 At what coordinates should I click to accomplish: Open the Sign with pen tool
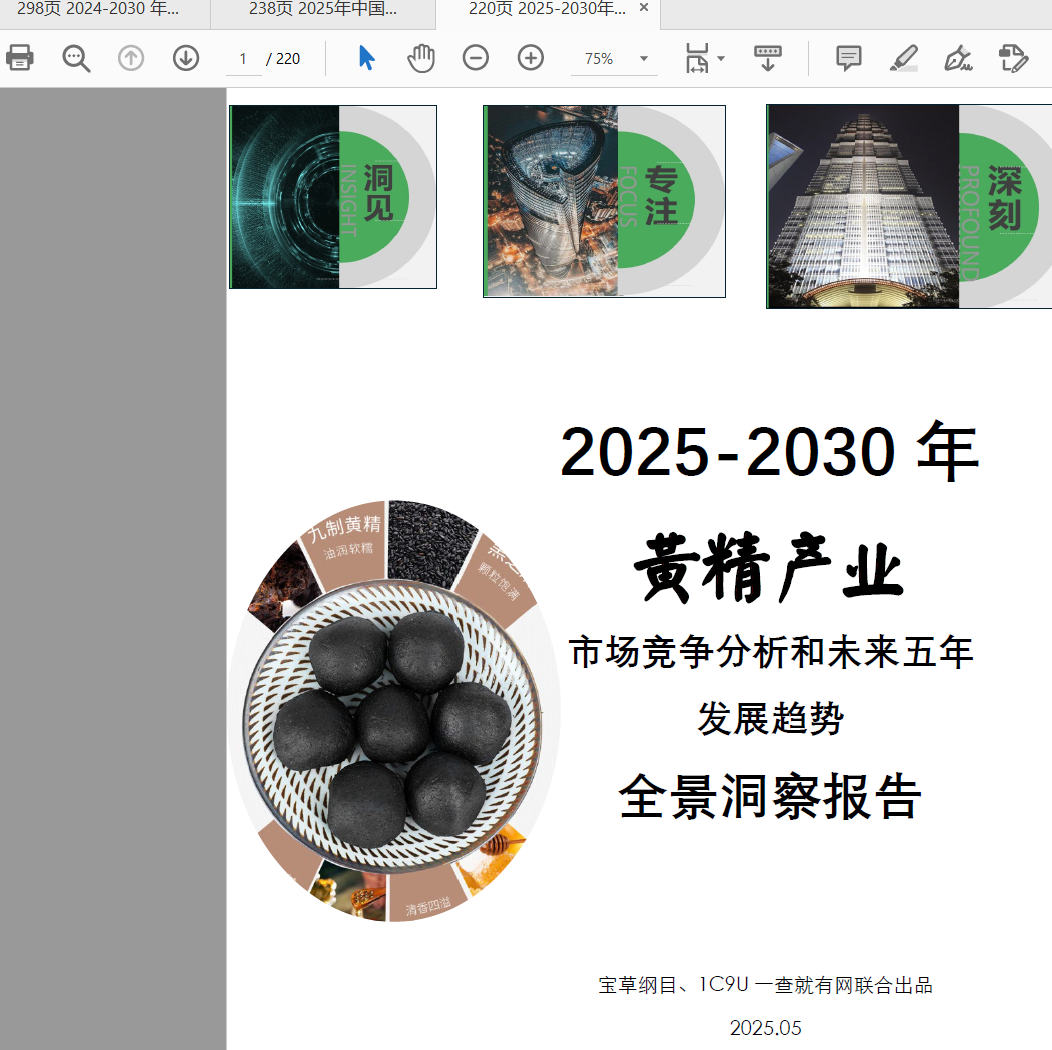coord(958,58)
